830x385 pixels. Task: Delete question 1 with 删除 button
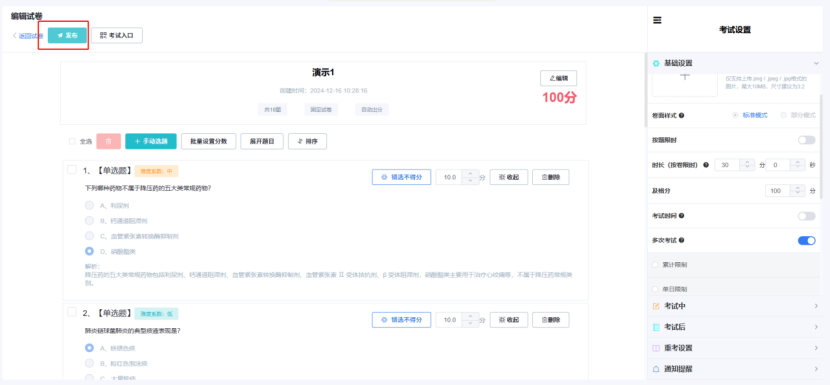tap(551, 177)
